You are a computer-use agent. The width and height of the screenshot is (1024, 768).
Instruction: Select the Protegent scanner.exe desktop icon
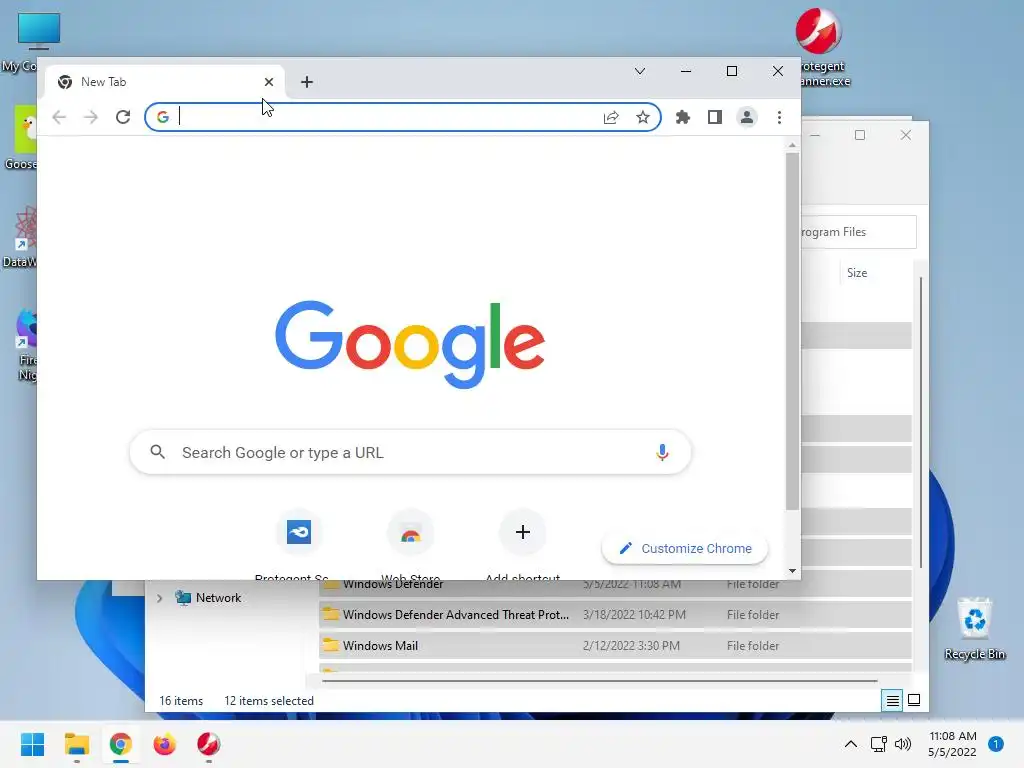pyautogui.click(x=820, y=47)
